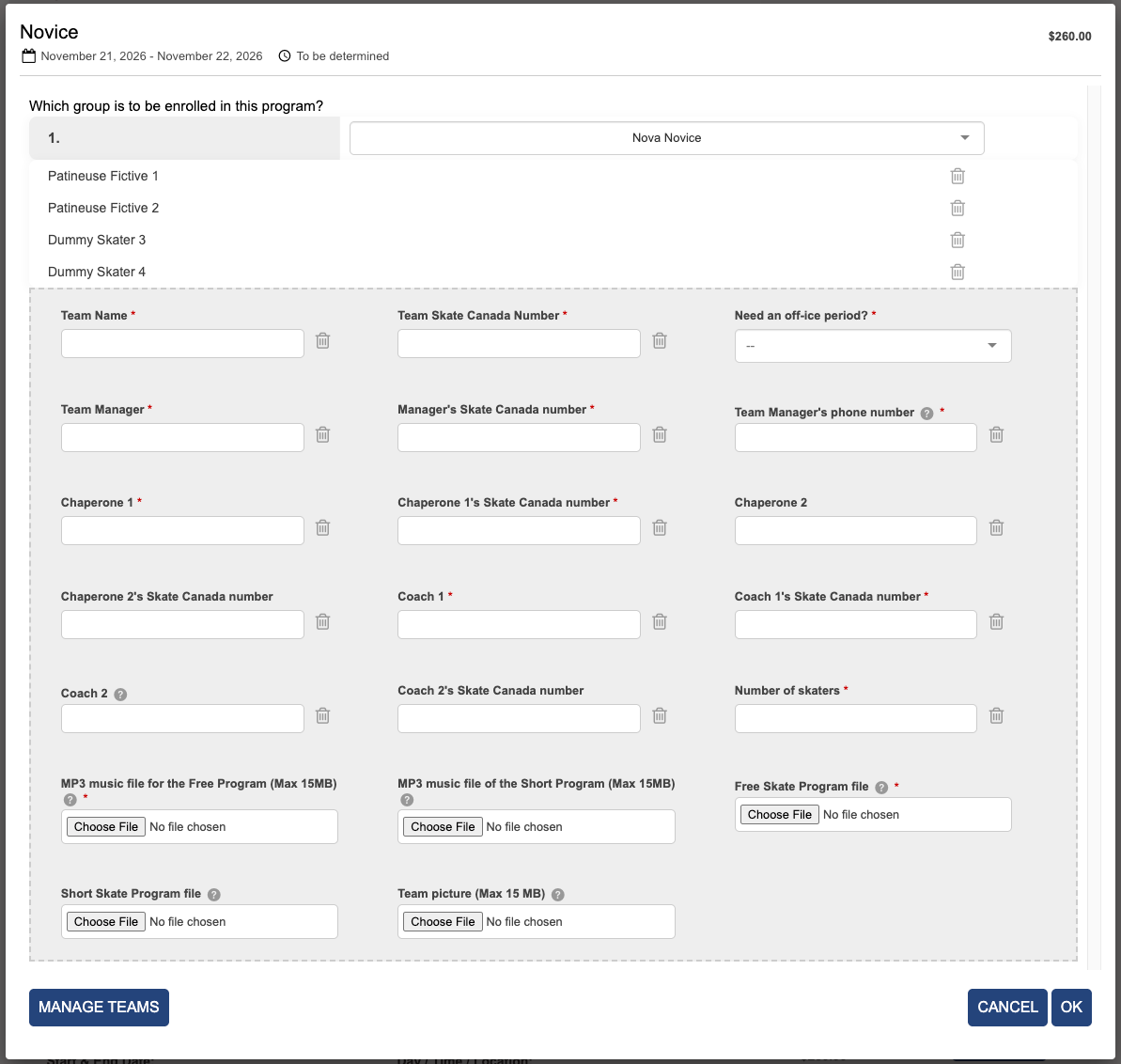This screenshot has height=1064, width=1121.
Task: Clear Coach 1's Skate Canada number trash icon
Action: click(997, 622)
